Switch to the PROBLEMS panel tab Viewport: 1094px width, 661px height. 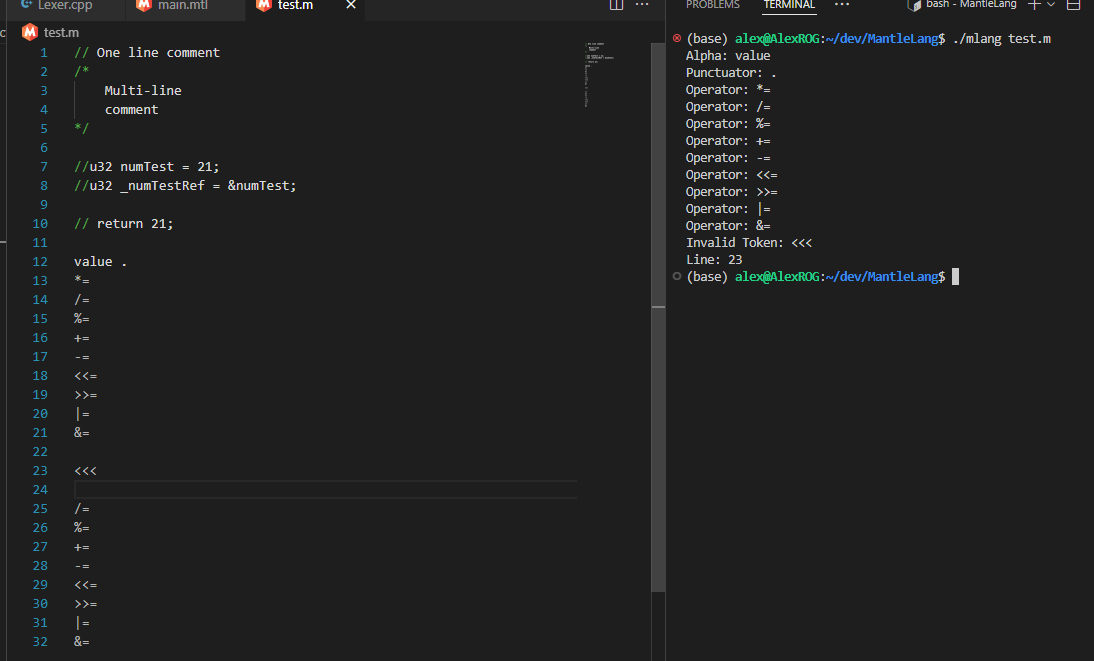712,5
